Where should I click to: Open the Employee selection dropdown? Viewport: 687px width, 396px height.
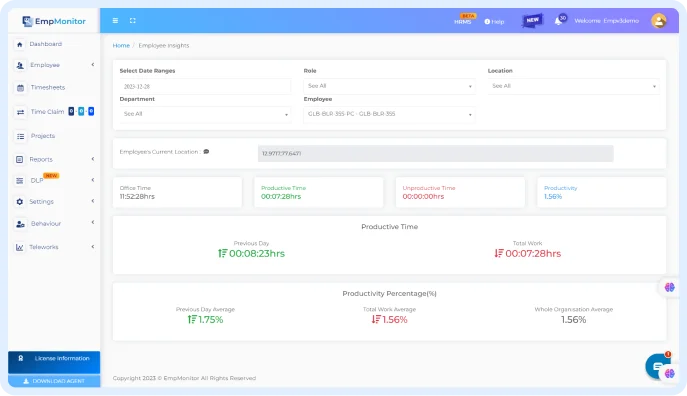389,114
